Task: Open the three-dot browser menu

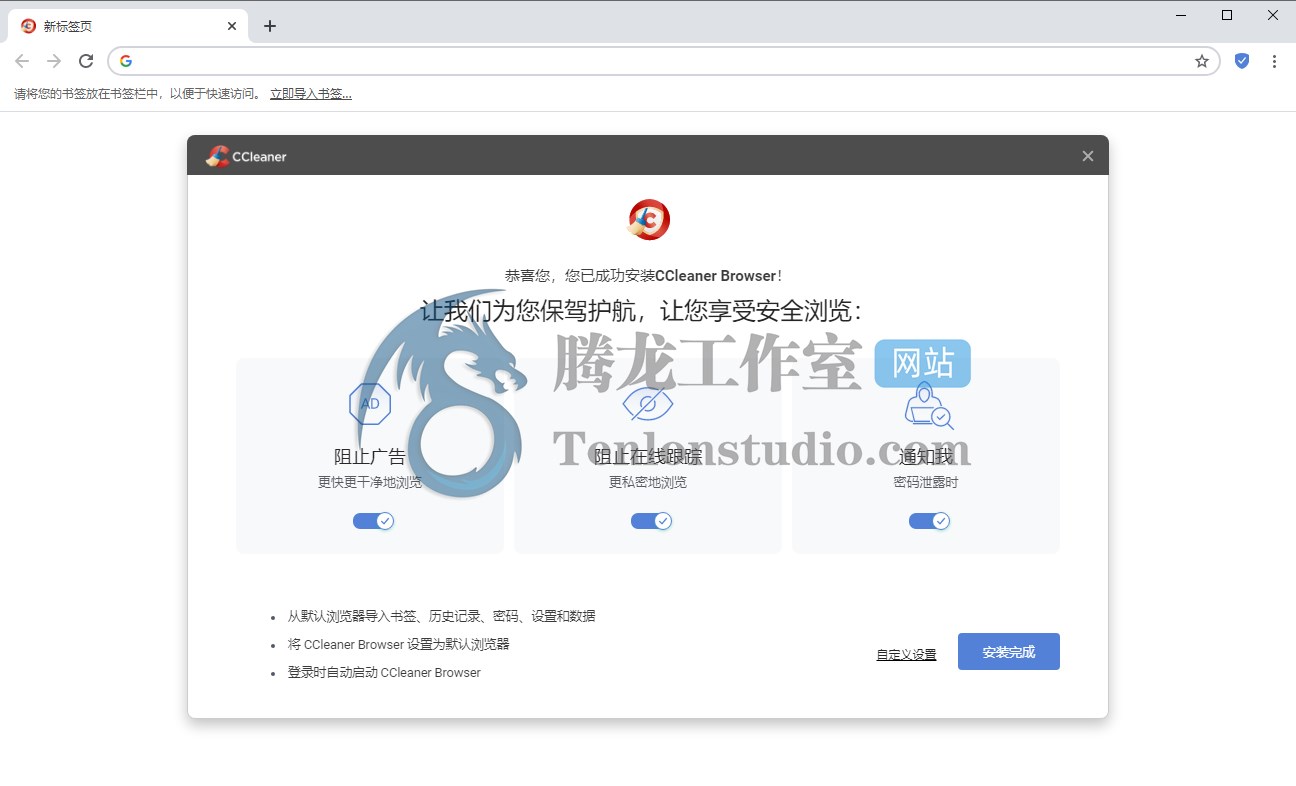Action: pyautogui.click(x=1274, y=61)
